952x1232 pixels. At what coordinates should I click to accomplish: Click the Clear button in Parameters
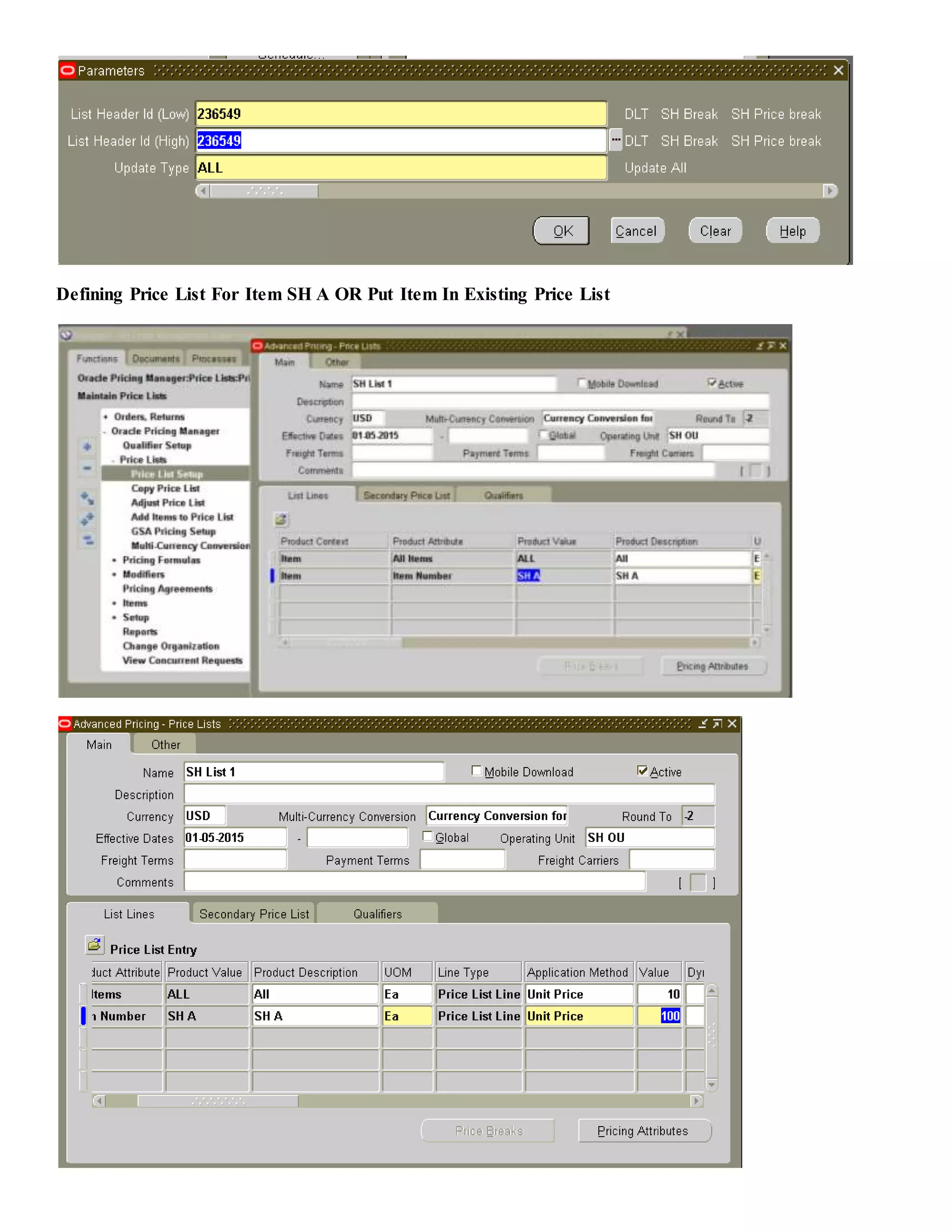(x=715, y=231)
